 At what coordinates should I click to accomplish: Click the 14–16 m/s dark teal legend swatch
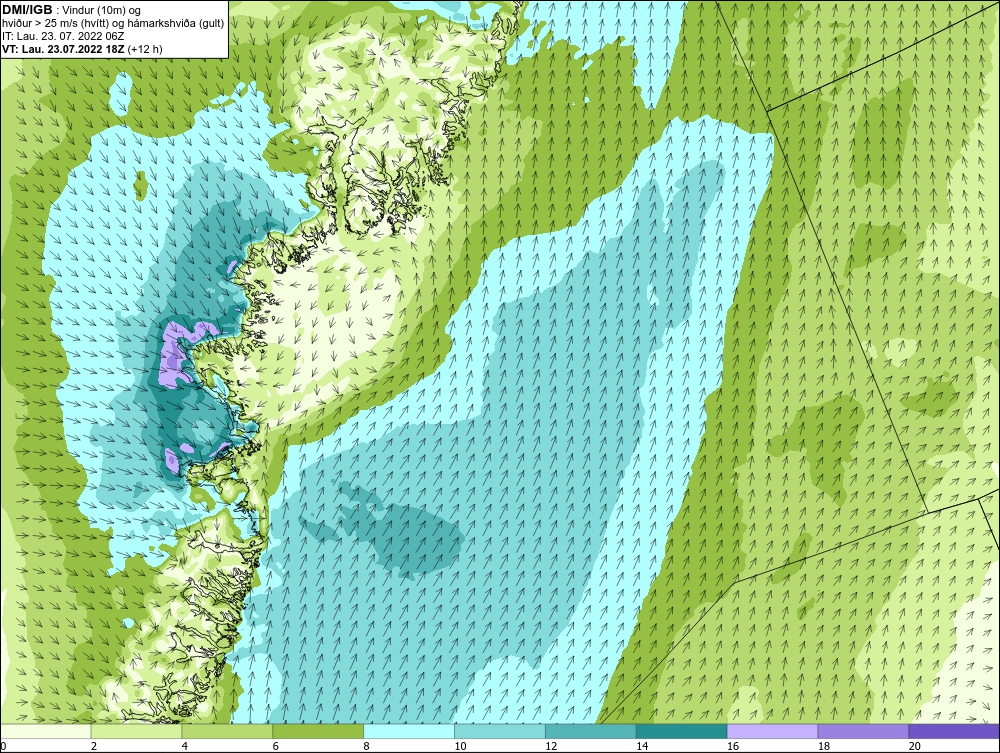(x=681, y=731)
